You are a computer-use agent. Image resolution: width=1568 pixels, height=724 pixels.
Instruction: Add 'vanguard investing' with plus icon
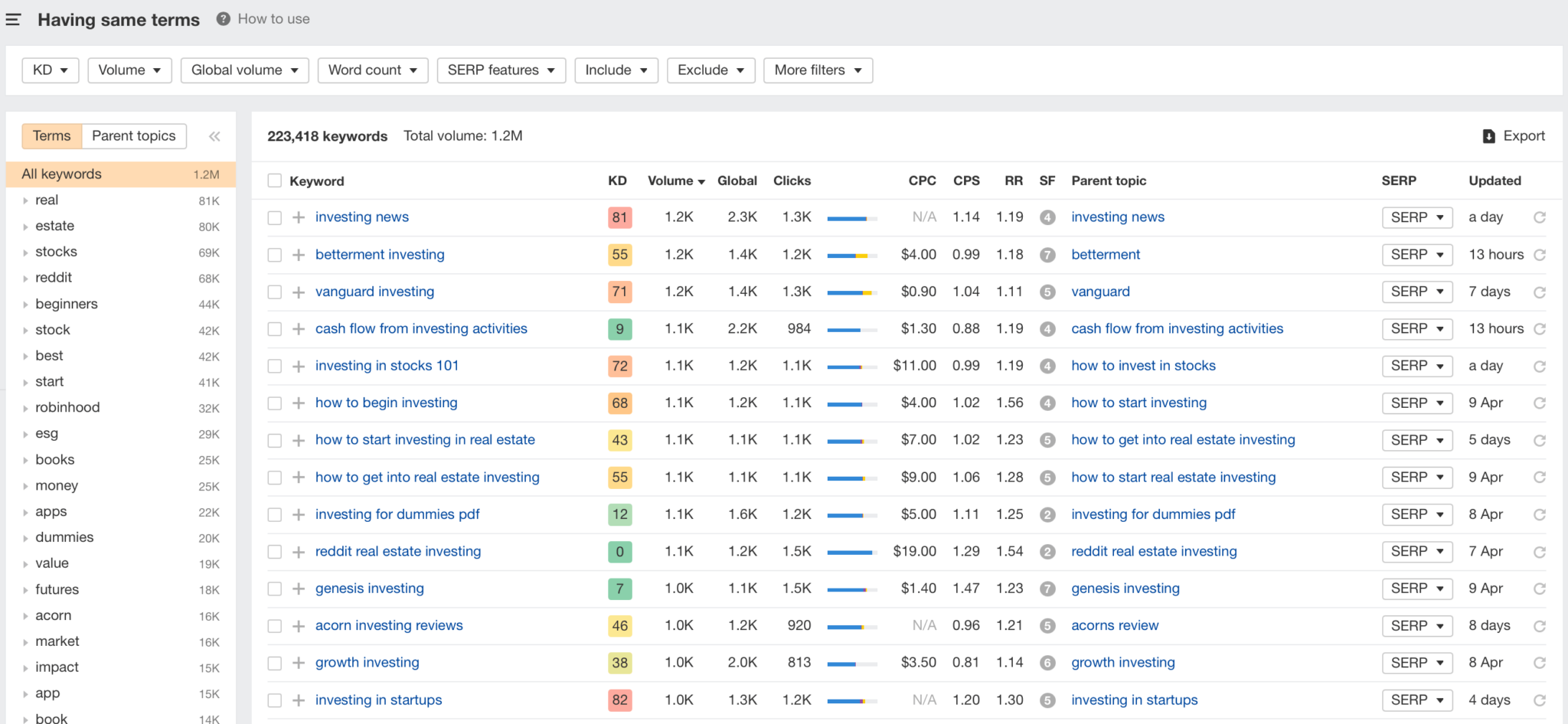299,292
